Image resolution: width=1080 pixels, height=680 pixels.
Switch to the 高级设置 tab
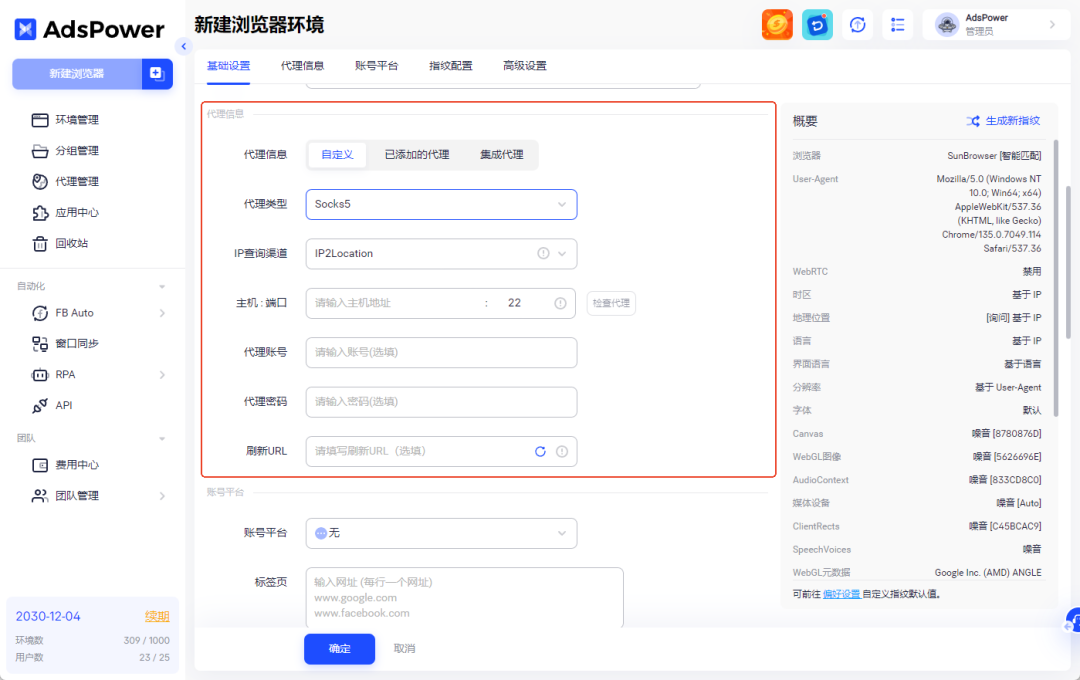pyautogui.click(x=524, y=66)
